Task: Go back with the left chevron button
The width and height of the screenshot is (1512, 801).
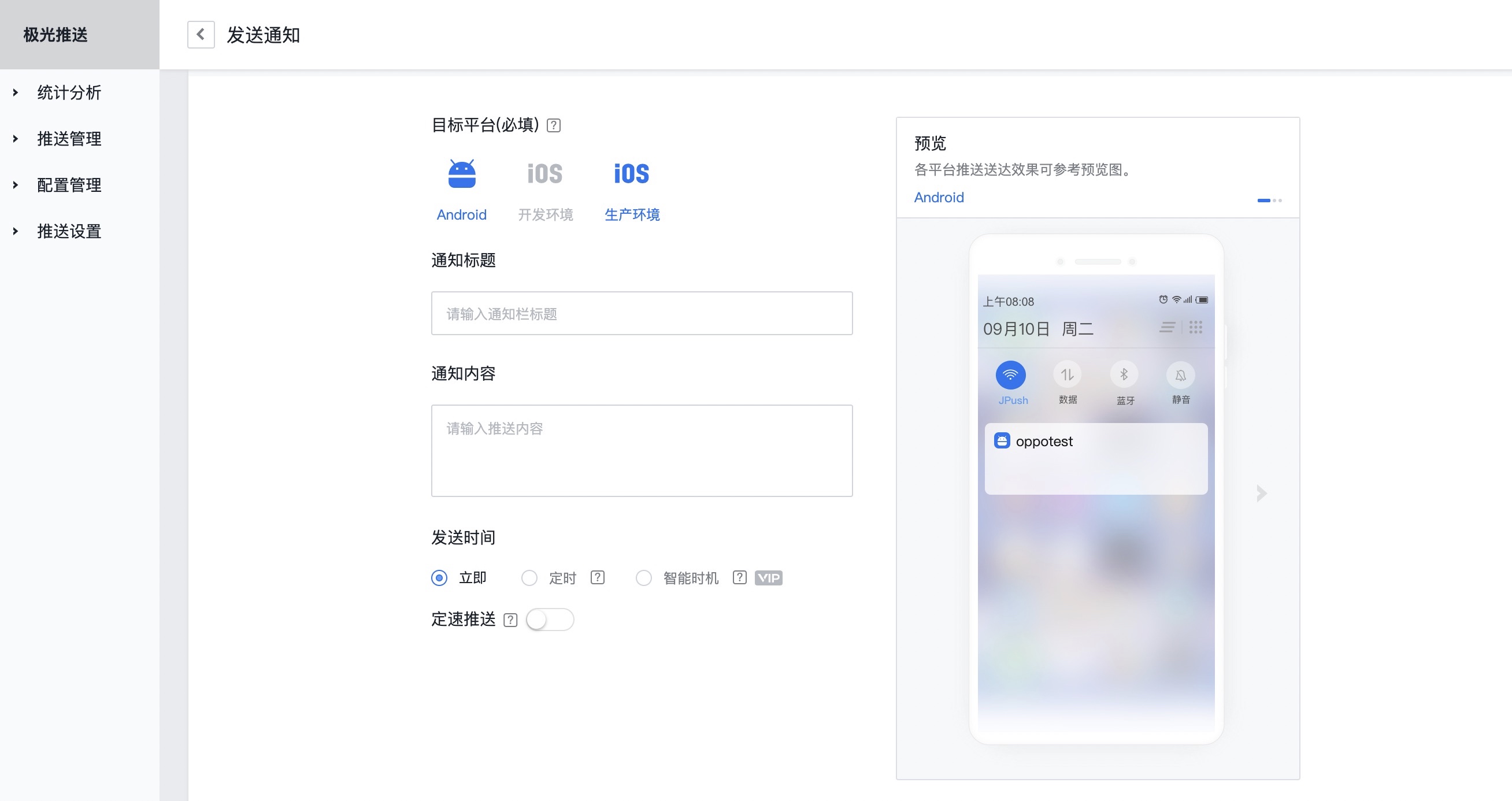Action: [x=201, y=35]
